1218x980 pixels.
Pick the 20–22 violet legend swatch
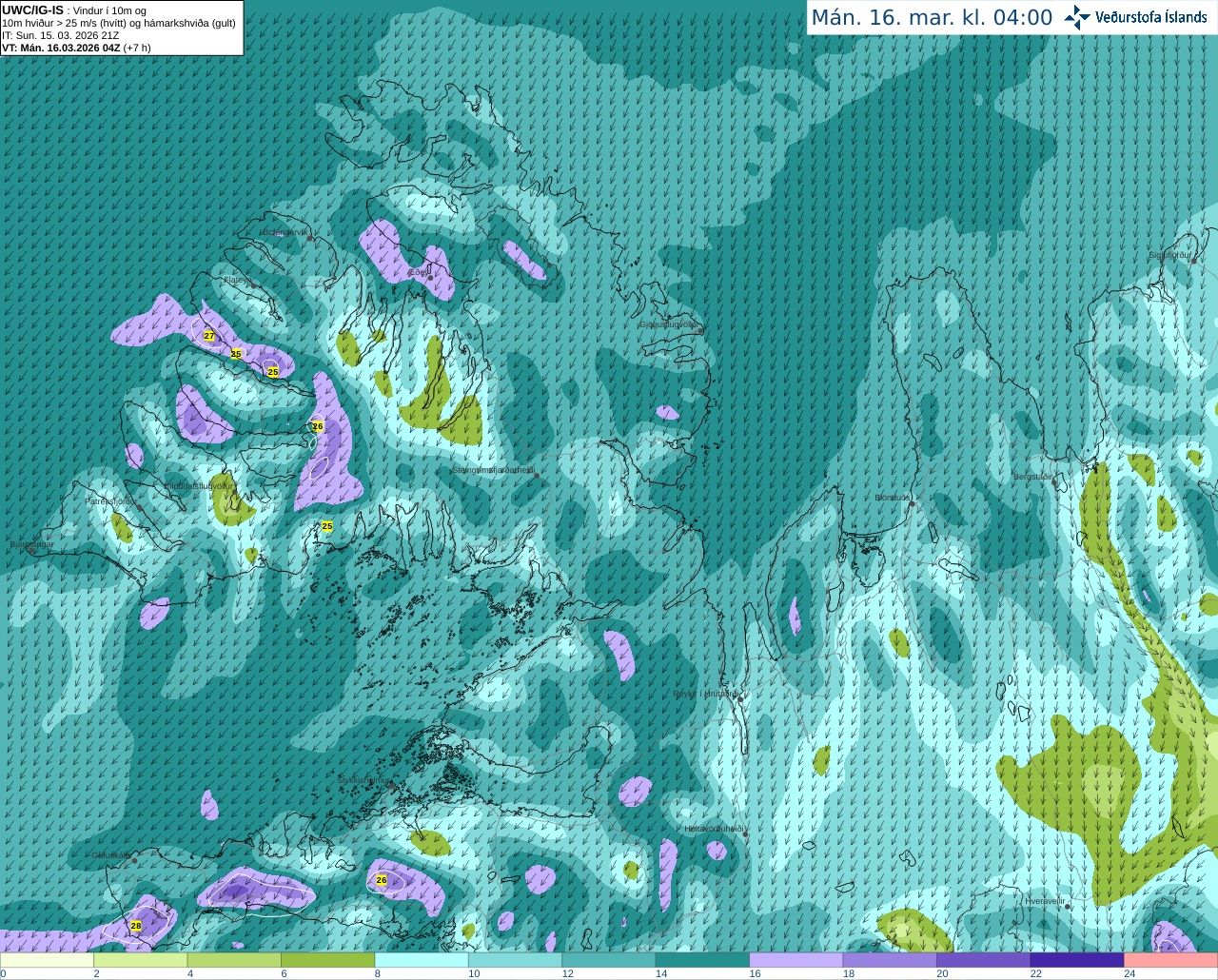point(984,960)
